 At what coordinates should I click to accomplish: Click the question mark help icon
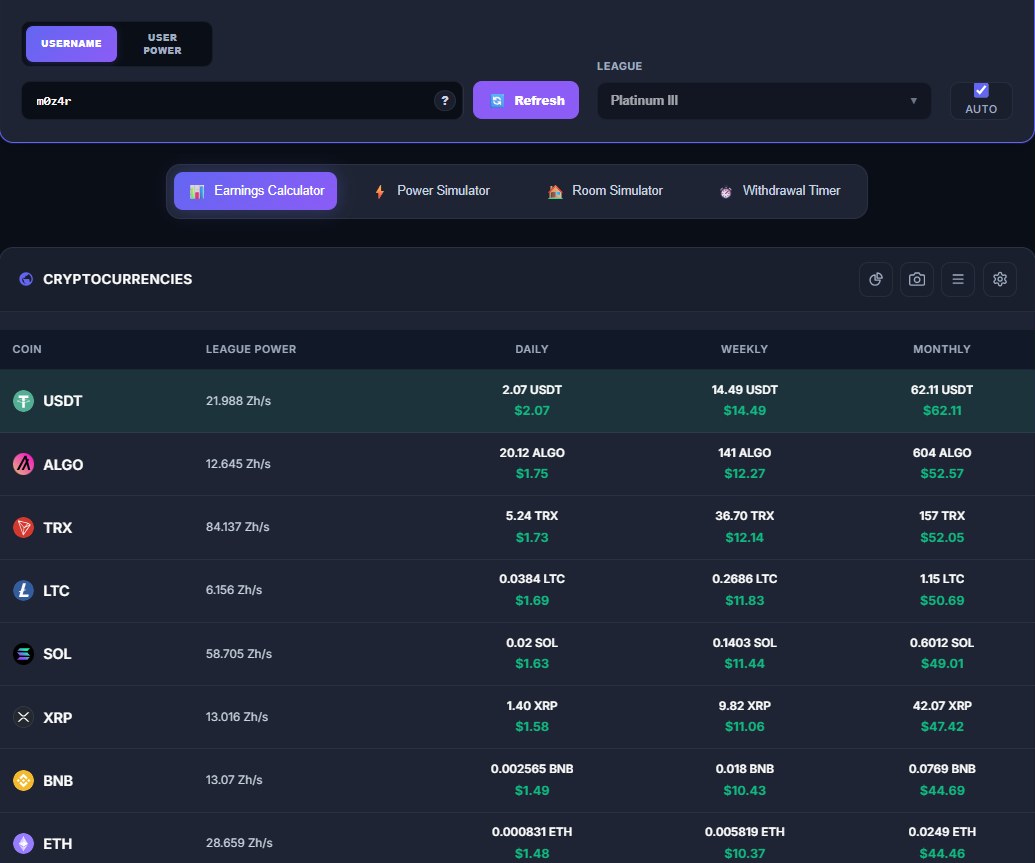[x=445, y=100]
